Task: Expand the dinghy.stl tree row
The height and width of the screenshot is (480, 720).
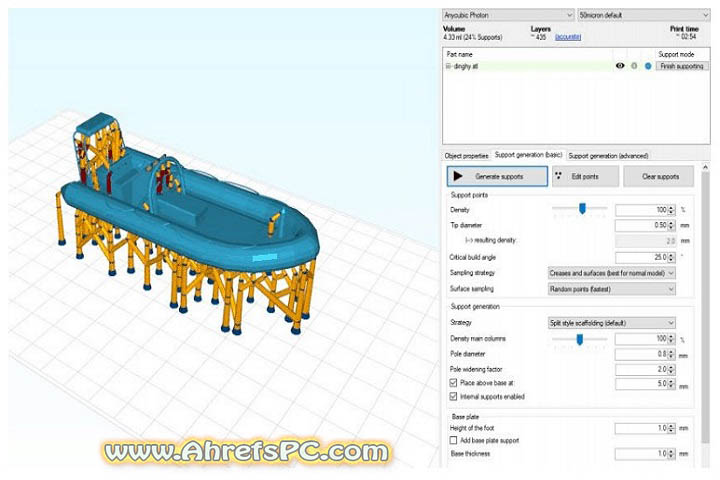Action: coord(448,66)
